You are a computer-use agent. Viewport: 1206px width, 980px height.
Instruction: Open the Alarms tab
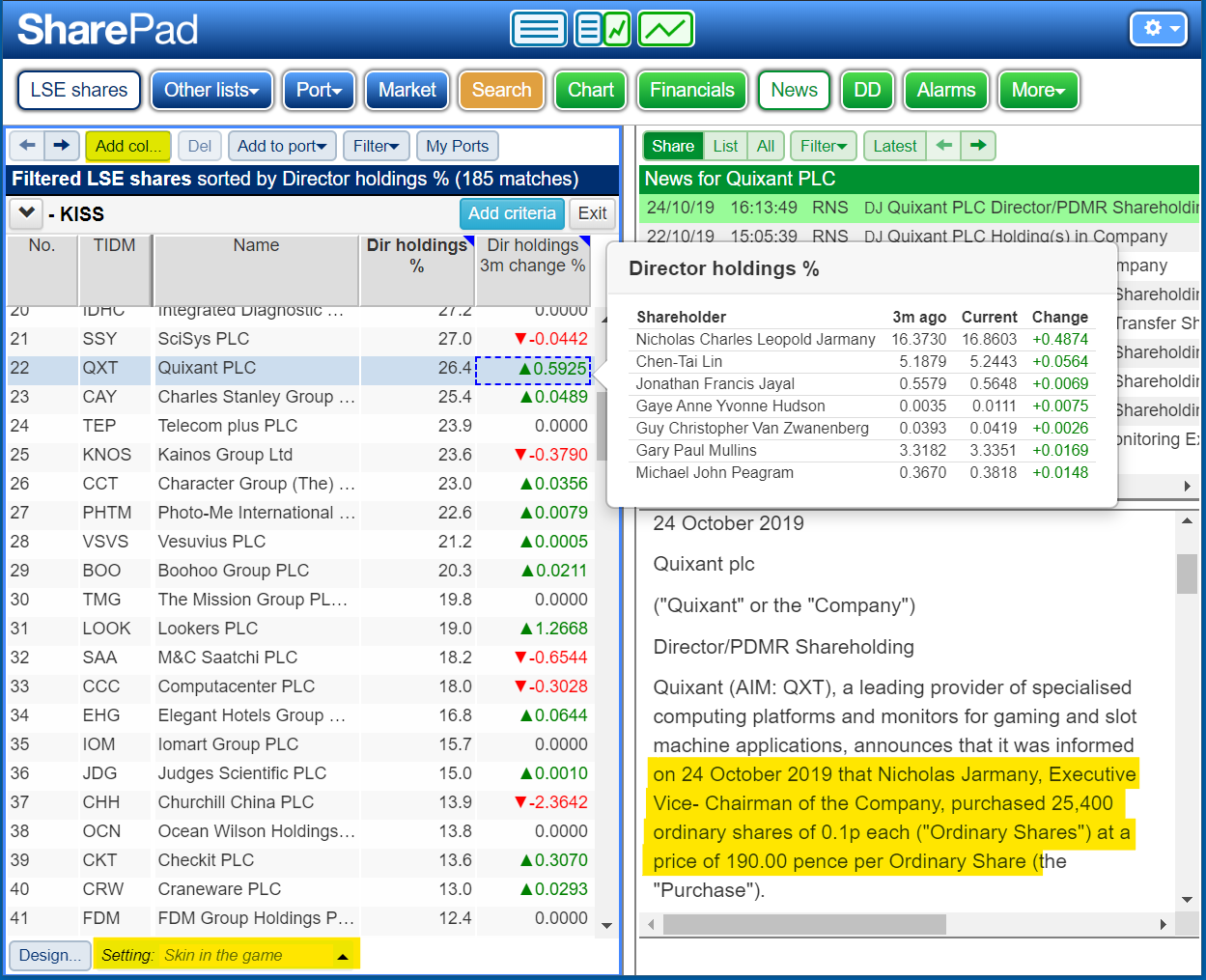click(946, 90)
